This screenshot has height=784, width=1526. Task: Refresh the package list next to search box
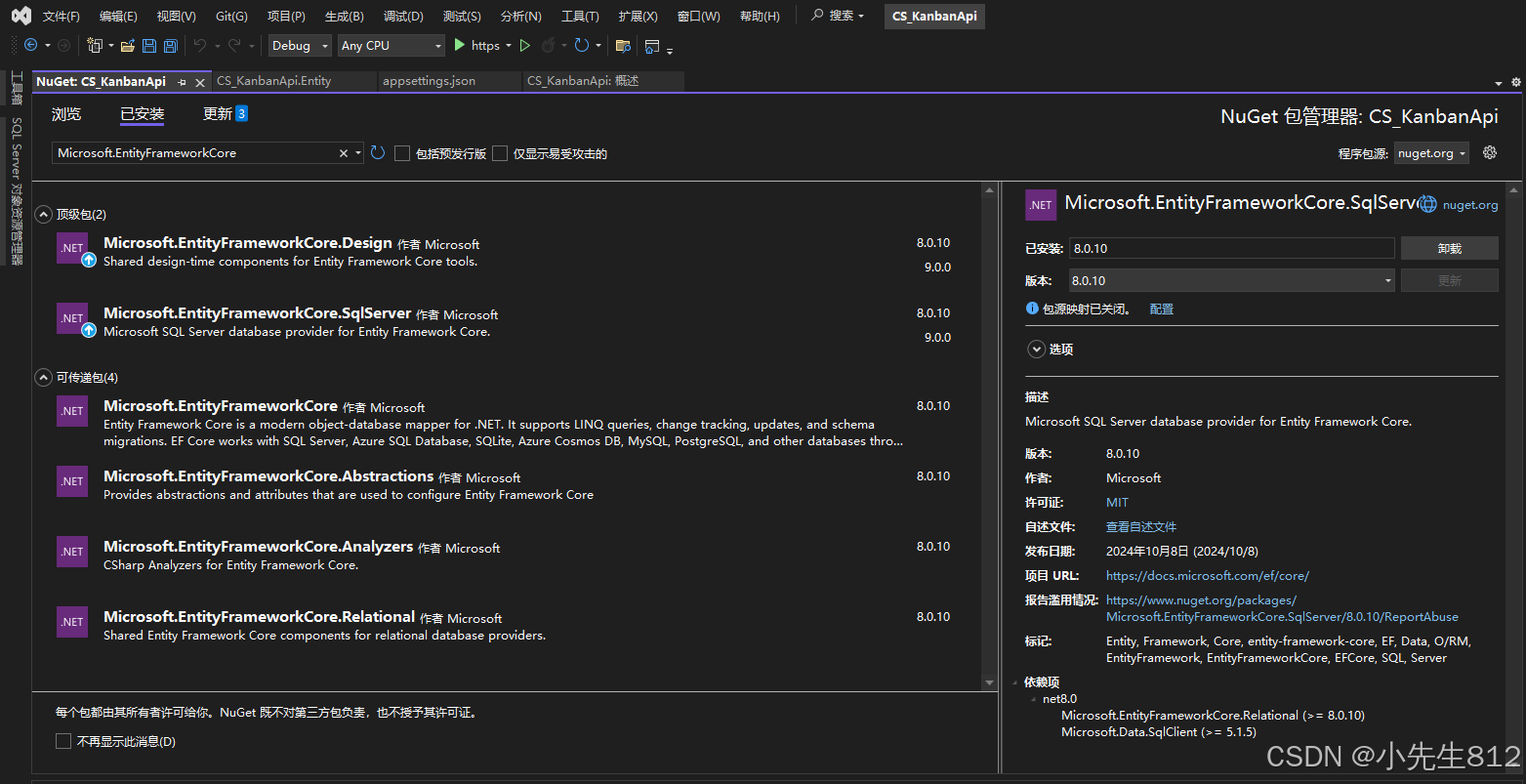pos(378,153)
